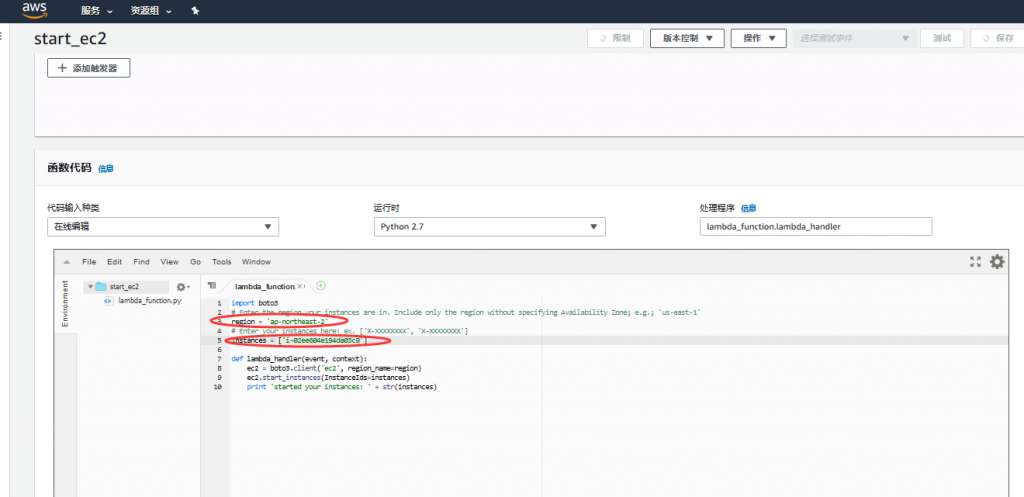
Task: Click the 添加触发器 add trigger button
Action: 89,68
